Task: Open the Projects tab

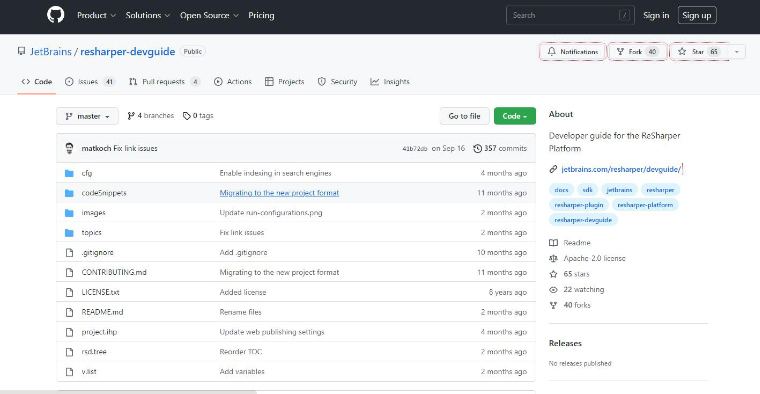Action: [285, 81]
